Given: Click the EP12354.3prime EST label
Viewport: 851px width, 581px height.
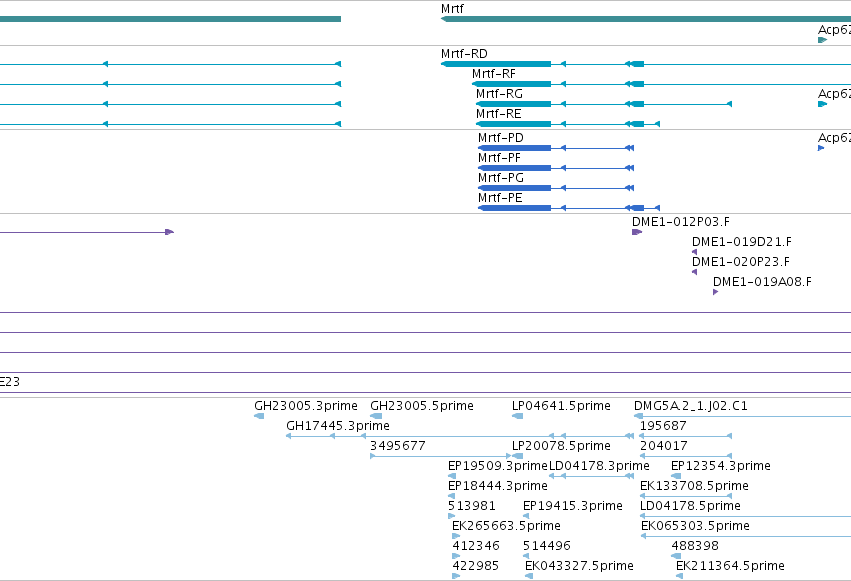Looking at the screenshot, I should pos(721,466).
